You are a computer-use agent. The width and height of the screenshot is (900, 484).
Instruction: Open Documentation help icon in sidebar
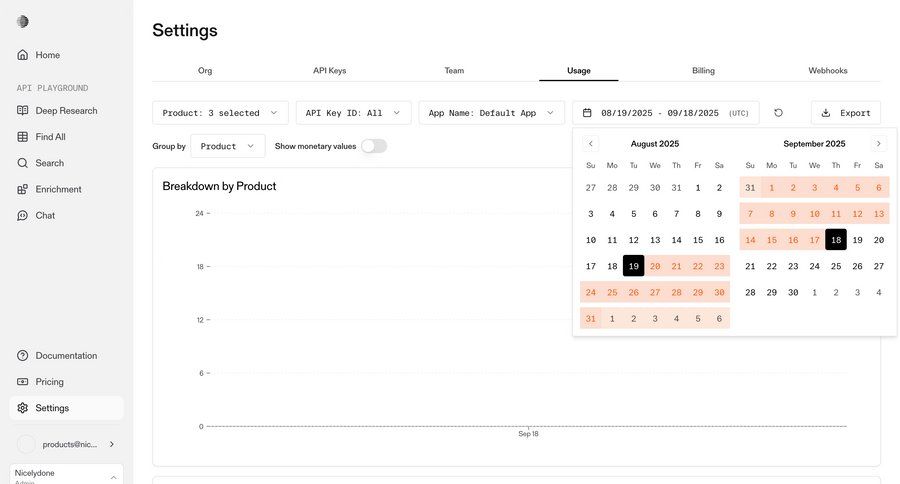(x=23, y=356)
